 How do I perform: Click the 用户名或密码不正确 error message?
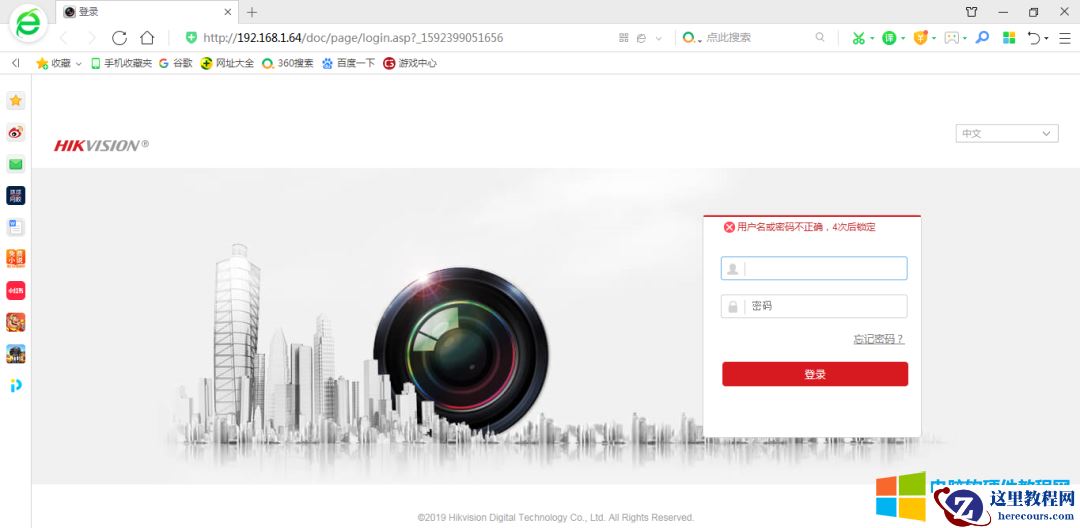click(x=800, y=226)
